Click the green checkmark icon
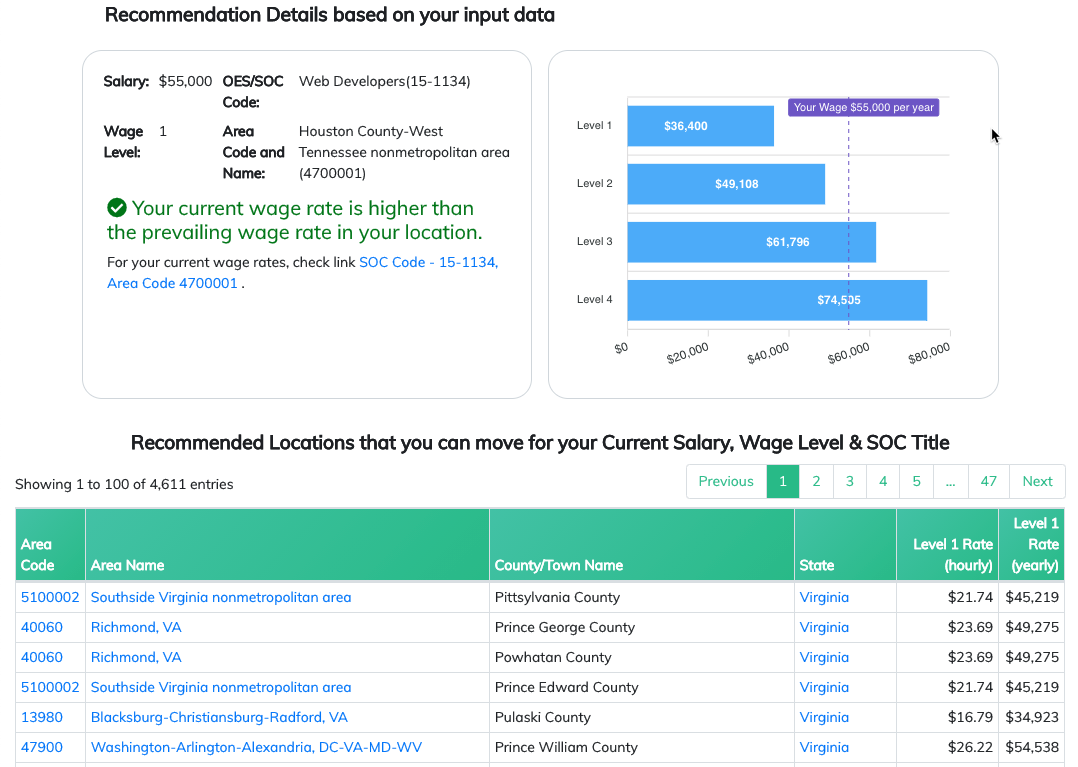Viewport: 1078px width, 767px height. tap(117, 207)
